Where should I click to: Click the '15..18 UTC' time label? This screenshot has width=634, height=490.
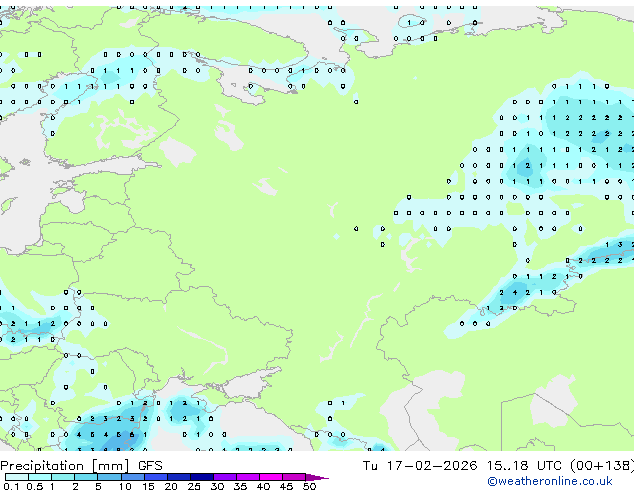(x=524, y=466)
